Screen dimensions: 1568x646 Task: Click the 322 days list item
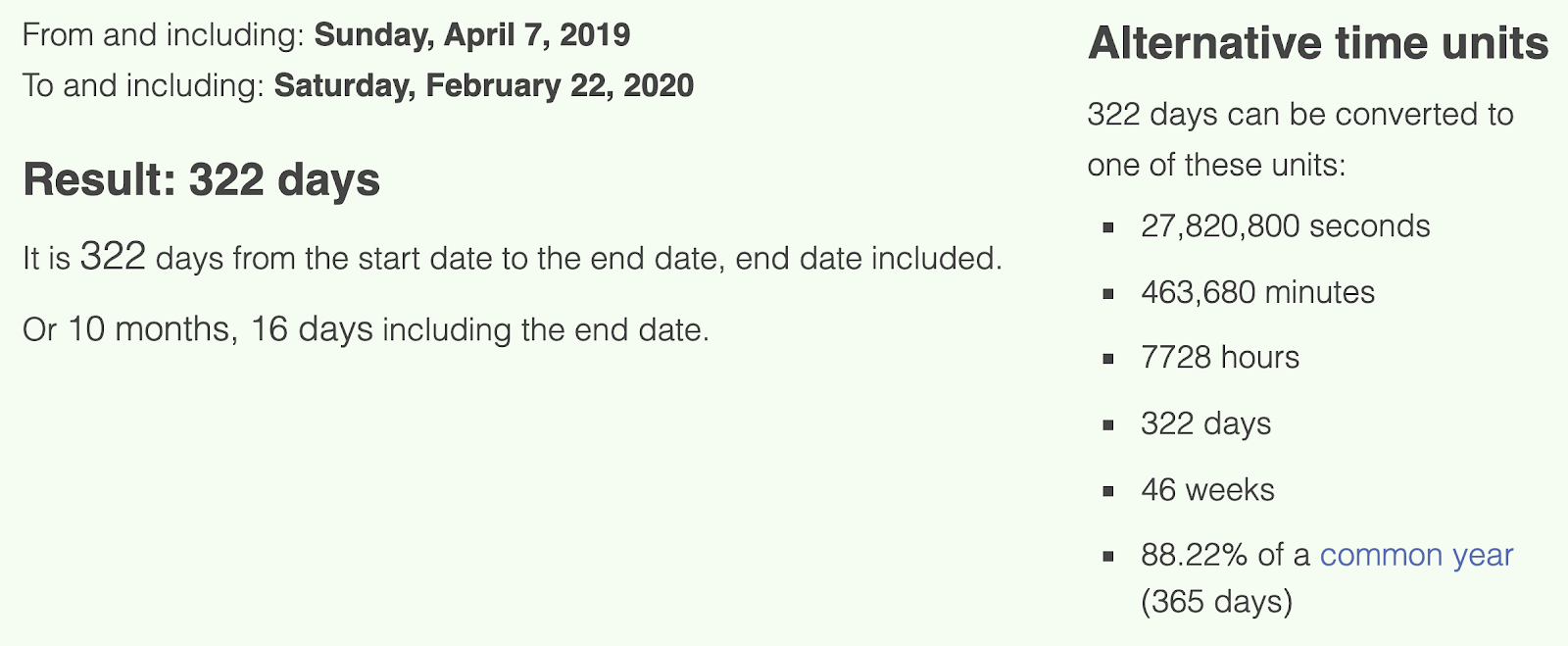tap(1205, 423)
